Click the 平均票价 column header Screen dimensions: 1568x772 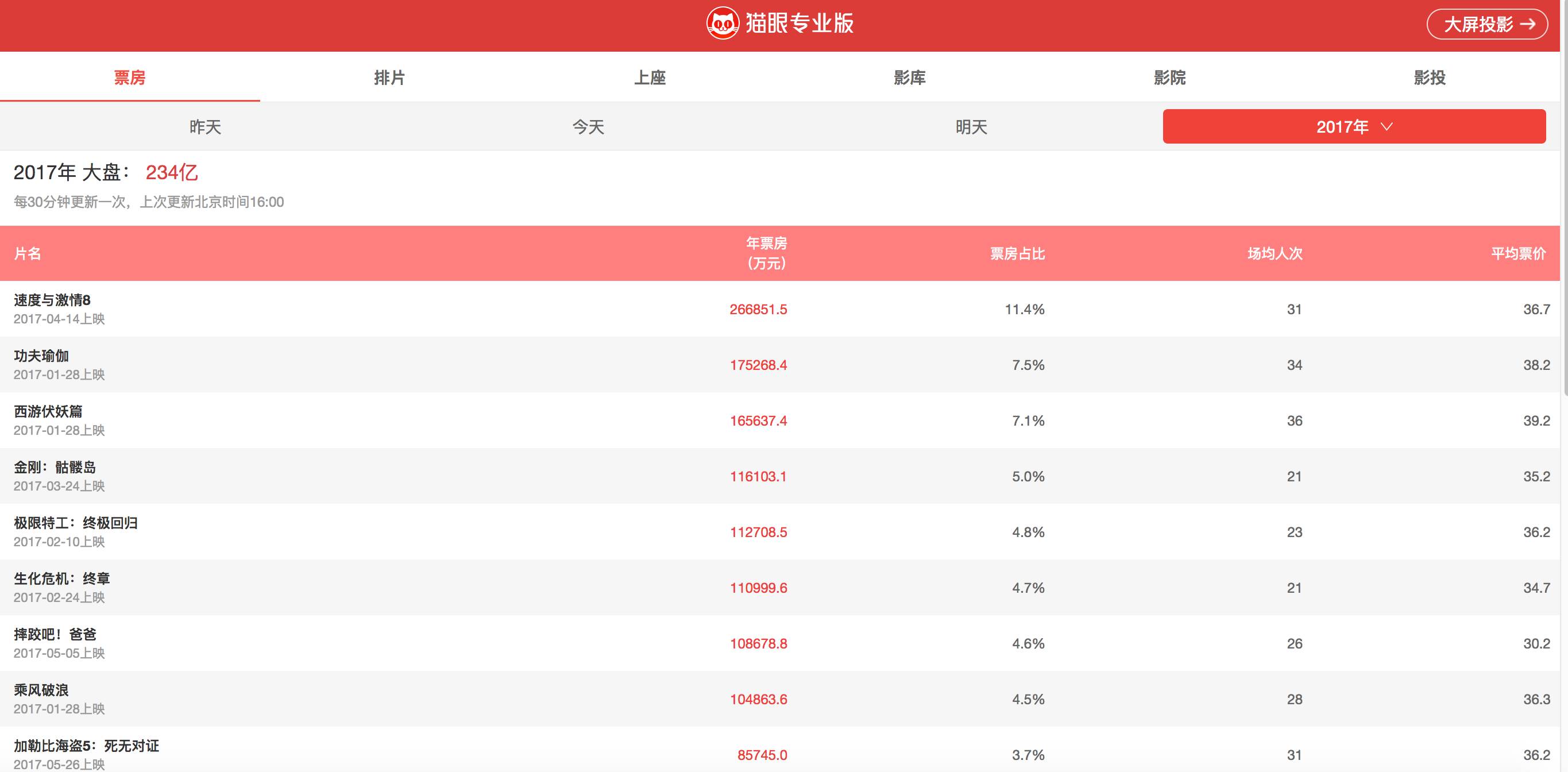pos(1518,253)
